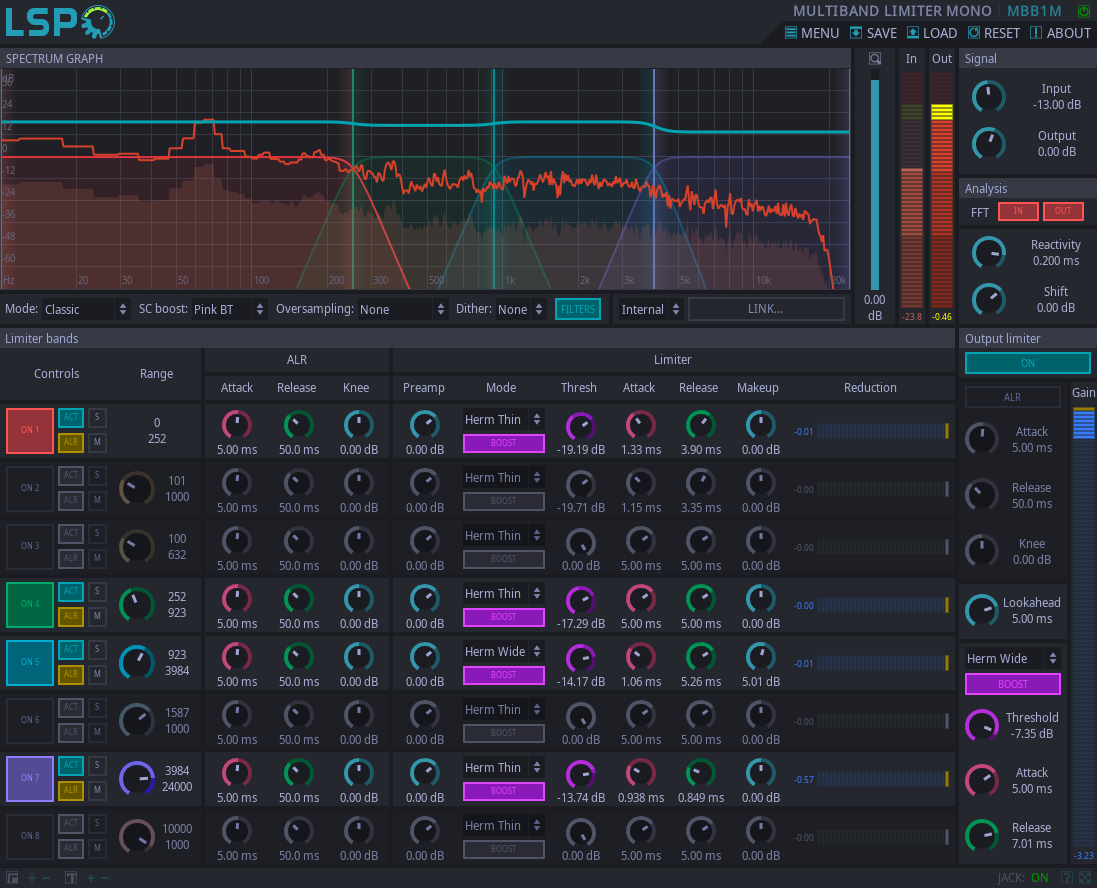Viewport: 1097px width, 888px height.
Task: Click the Output limiter Gain meter
Action: pos(1083,630)
